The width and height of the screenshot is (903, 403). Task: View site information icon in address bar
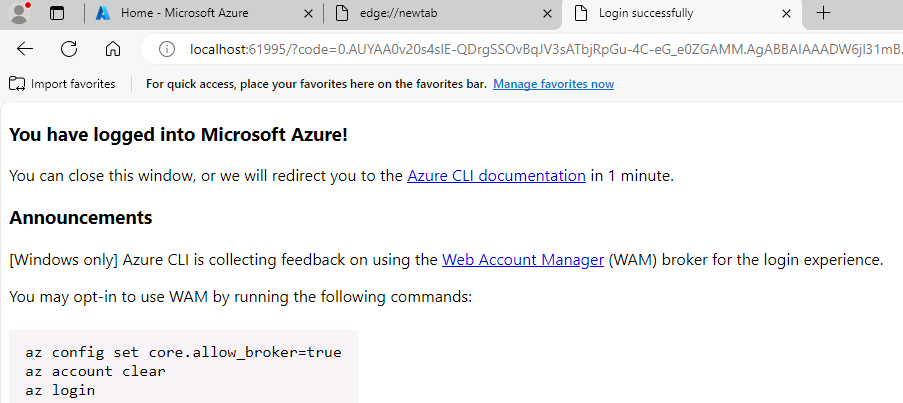tap(166, 50)
